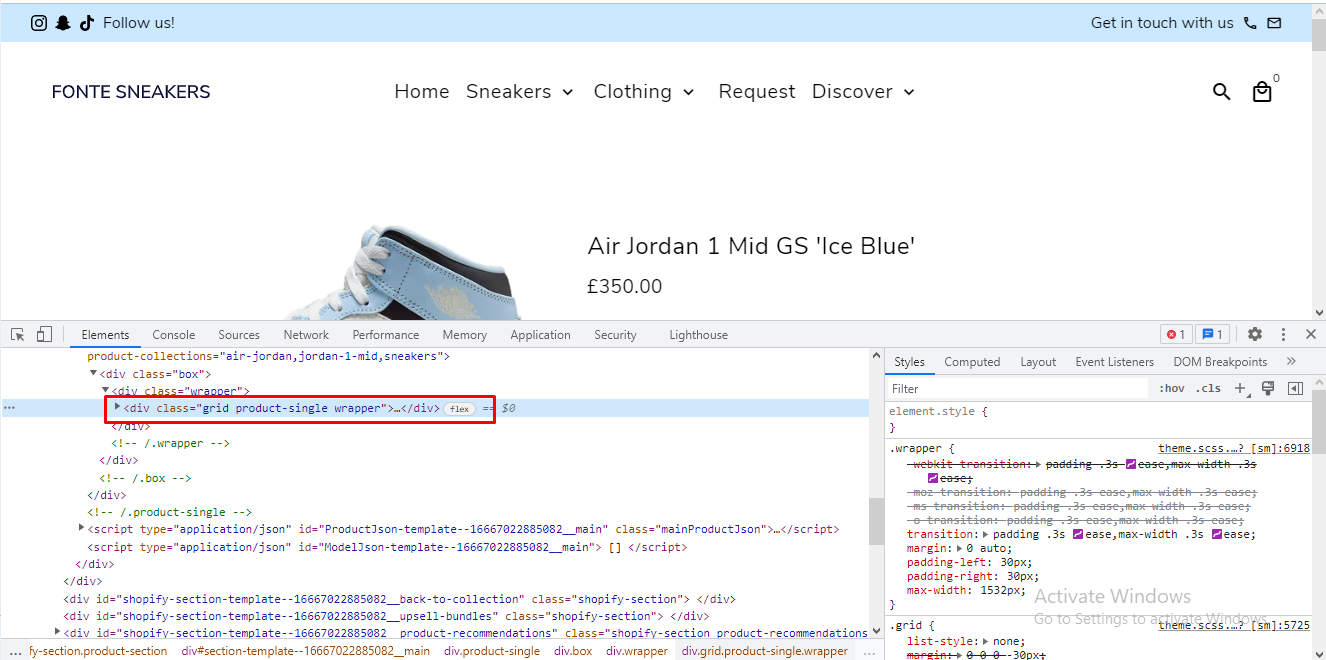The image size is (1326, 660).
Task: Open the first ease swatch of the active transition
Action: click(x=1078, y=534)
